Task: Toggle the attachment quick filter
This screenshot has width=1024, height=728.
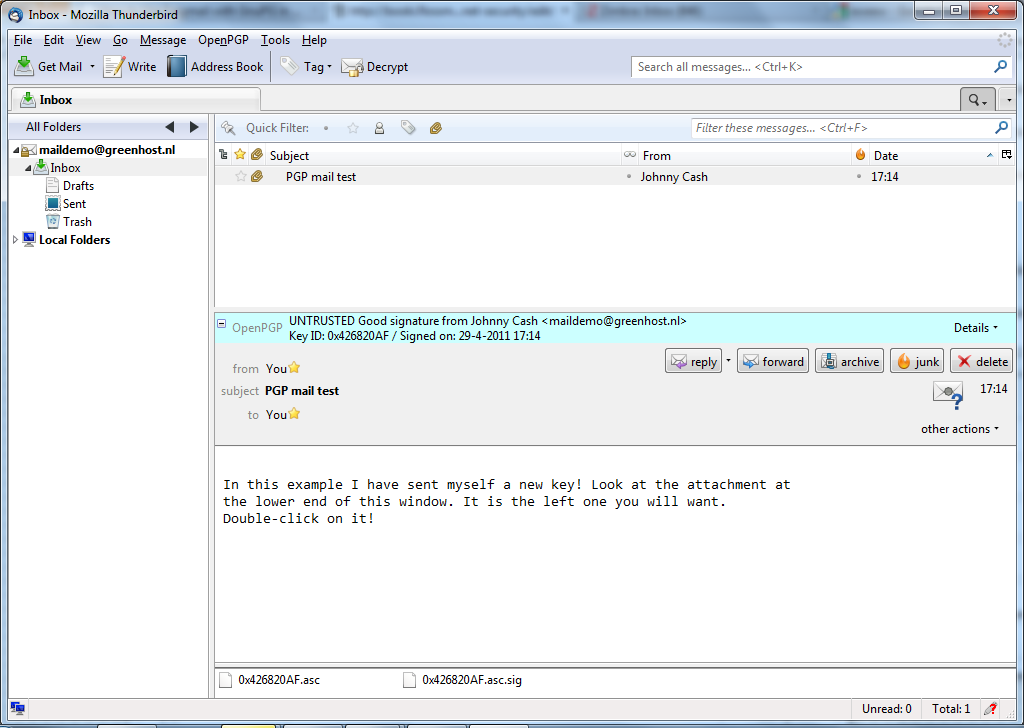Action: click(x=436, y=128)
